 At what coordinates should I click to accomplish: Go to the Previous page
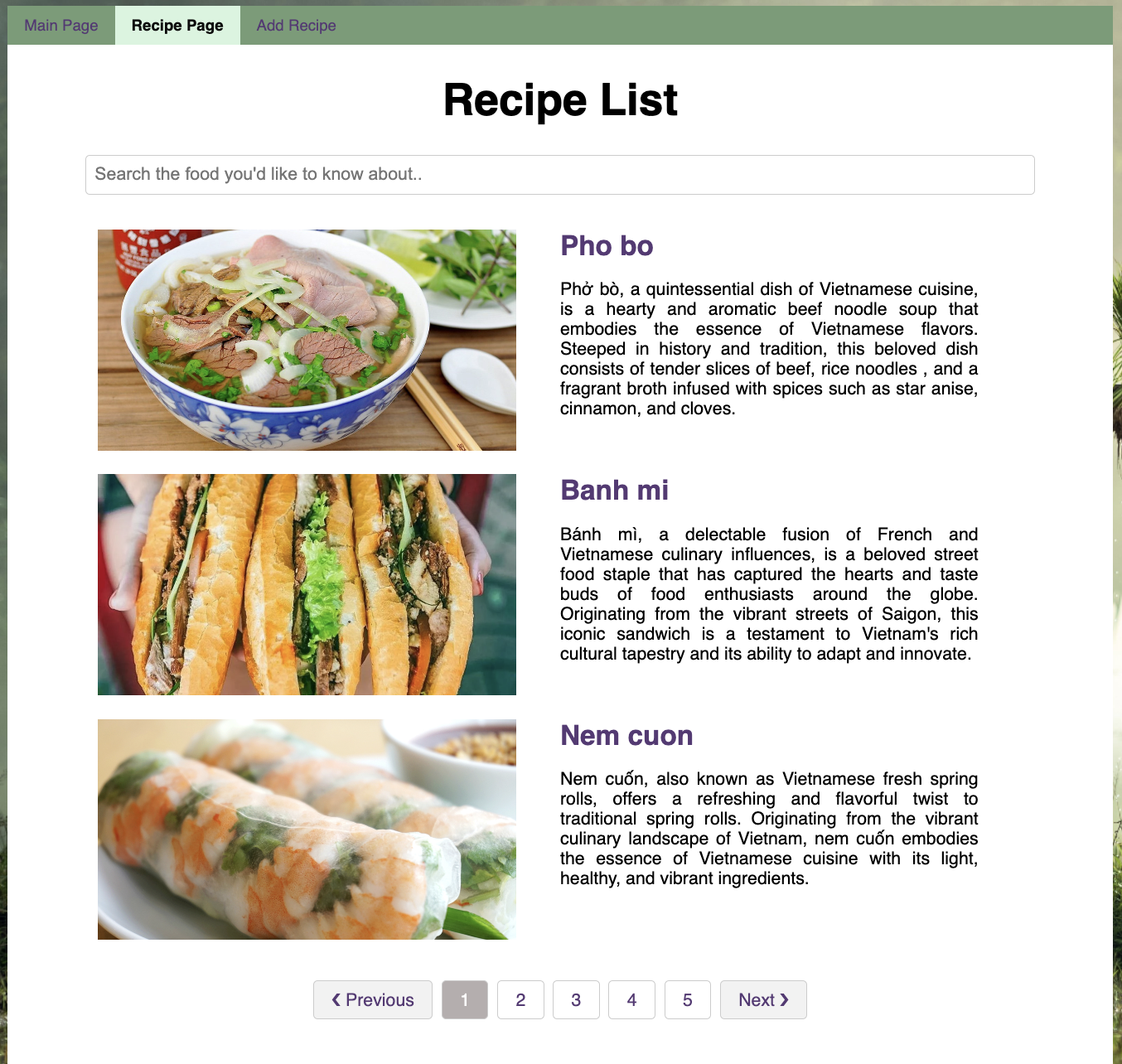373,1000
